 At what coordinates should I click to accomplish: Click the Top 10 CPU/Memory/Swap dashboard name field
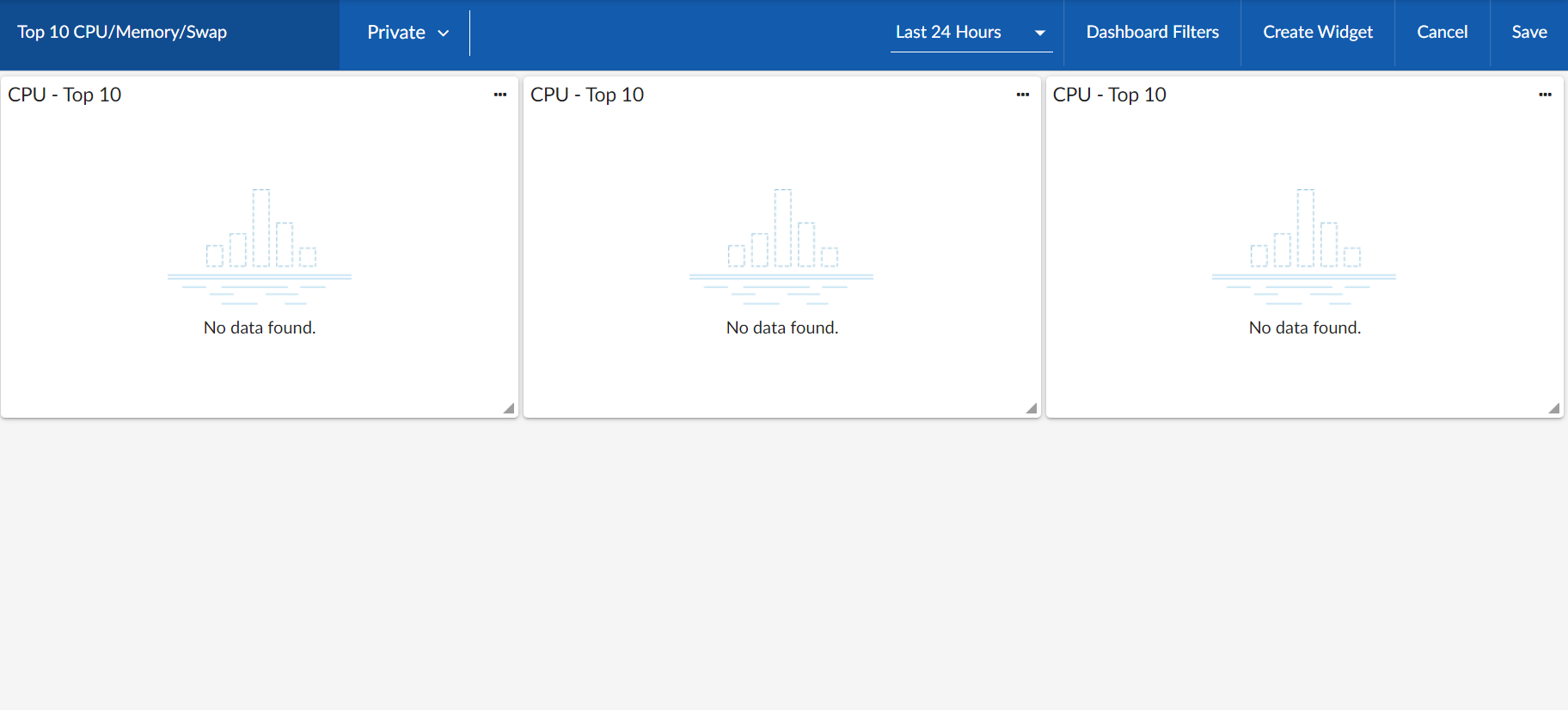122,33
